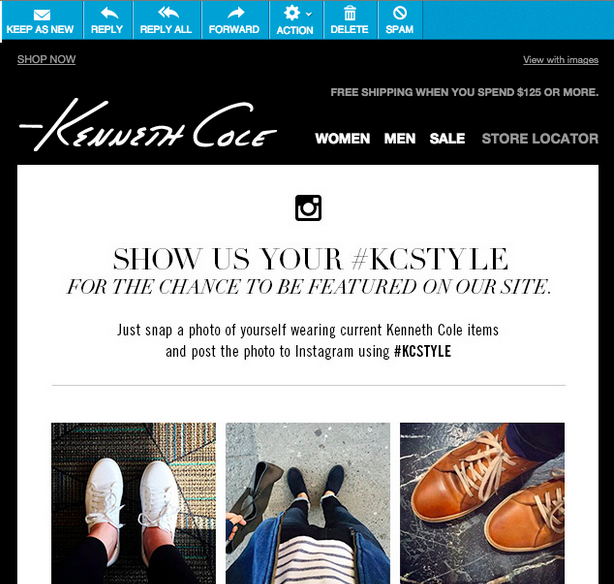This screenshot has height=584, width=614.
Task: Select WOMEN in the navigation menu
Action: tap(343, 138)
